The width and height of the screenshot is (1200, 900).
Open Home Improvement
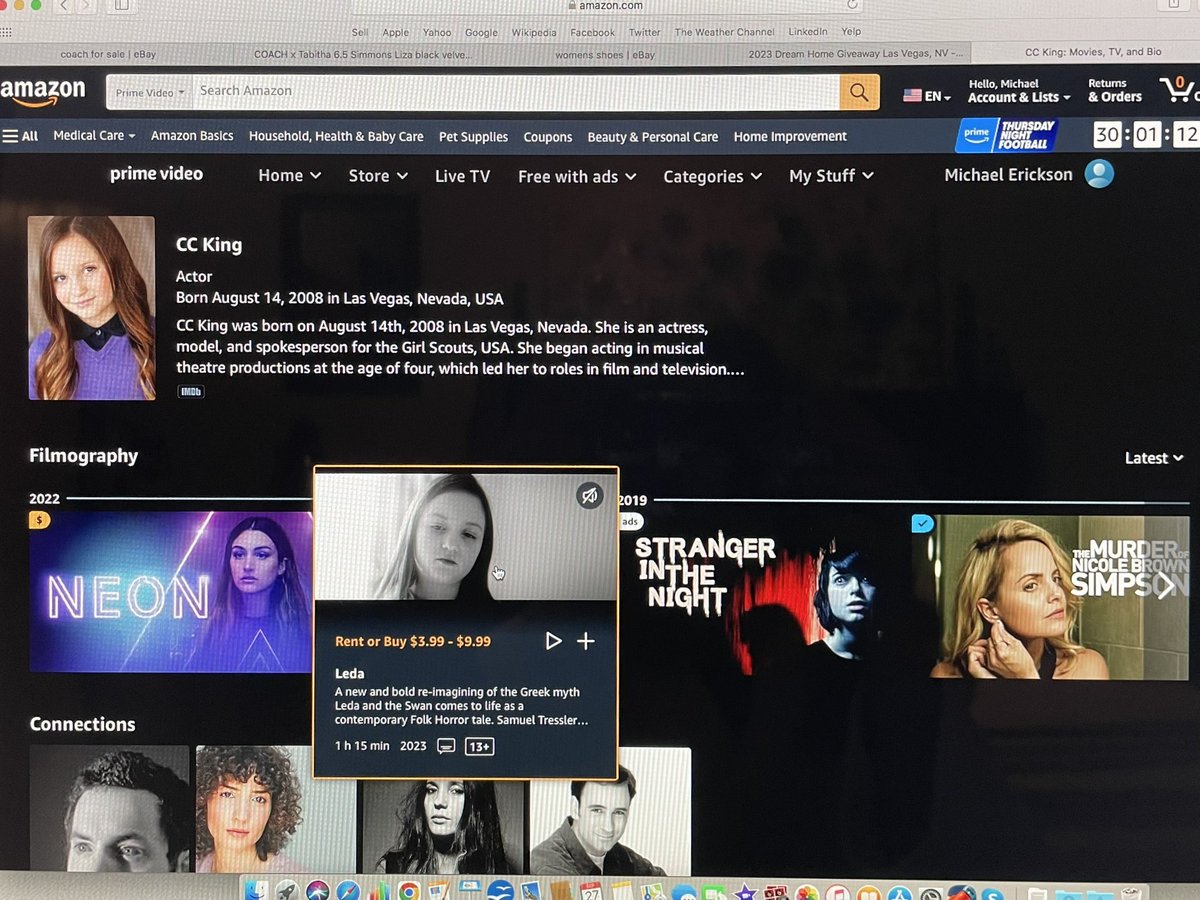(x=790, y=136)
